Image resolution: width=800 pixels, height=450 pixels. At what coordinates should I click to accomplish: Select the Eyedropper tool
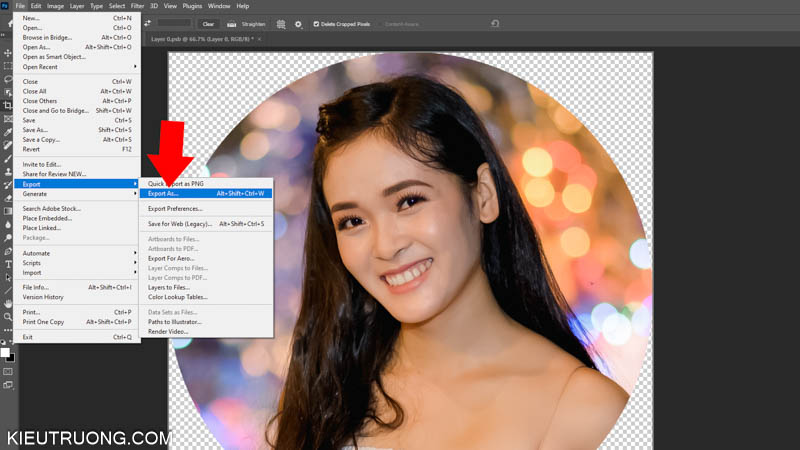8,132
